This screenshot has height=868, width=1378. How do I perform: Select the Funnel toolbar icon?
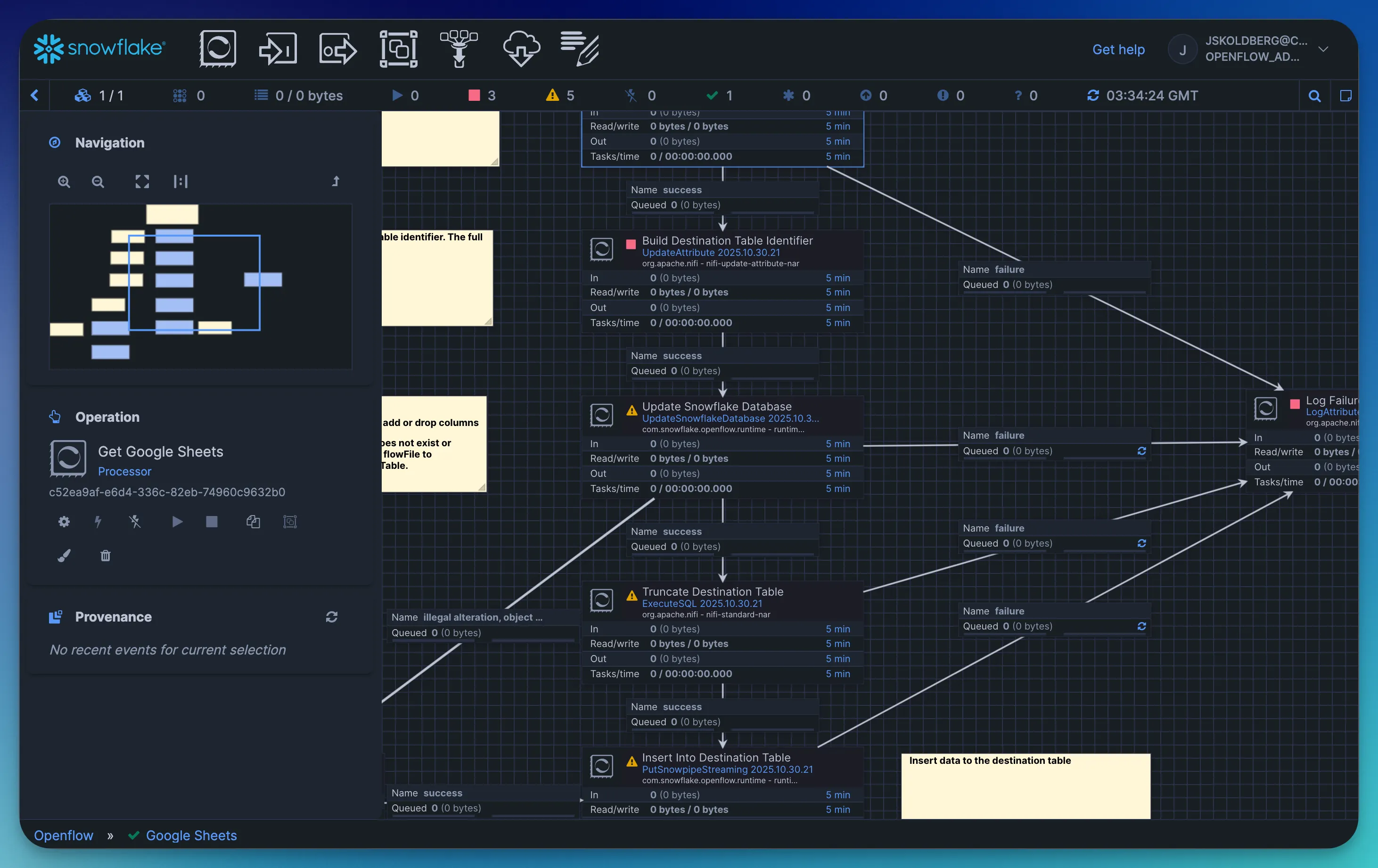click(x=459, y=49)
